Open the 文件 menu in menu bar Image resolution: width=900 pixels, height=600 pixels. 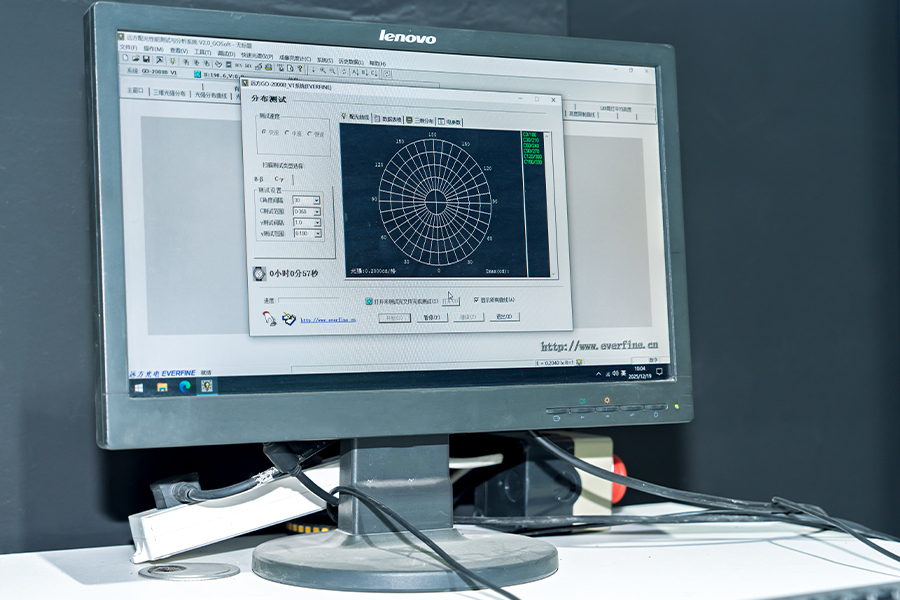click(x=129, y=47)
